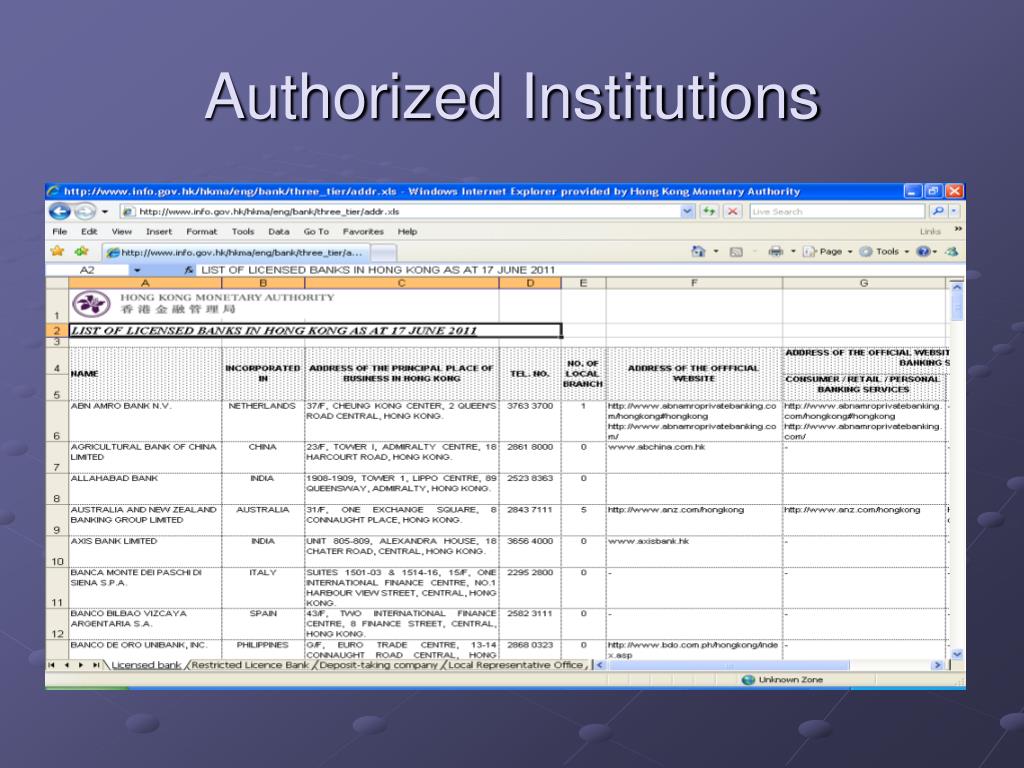Open the Insert menu
Screen dimensions: 1024x768
pos(159,231)
